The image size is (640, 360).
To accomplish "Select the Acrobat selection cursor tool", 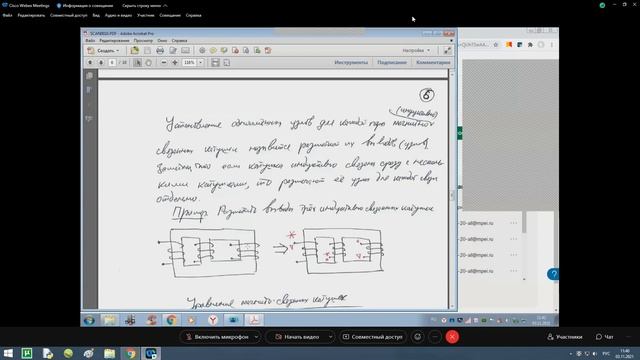I will point(138,62).
